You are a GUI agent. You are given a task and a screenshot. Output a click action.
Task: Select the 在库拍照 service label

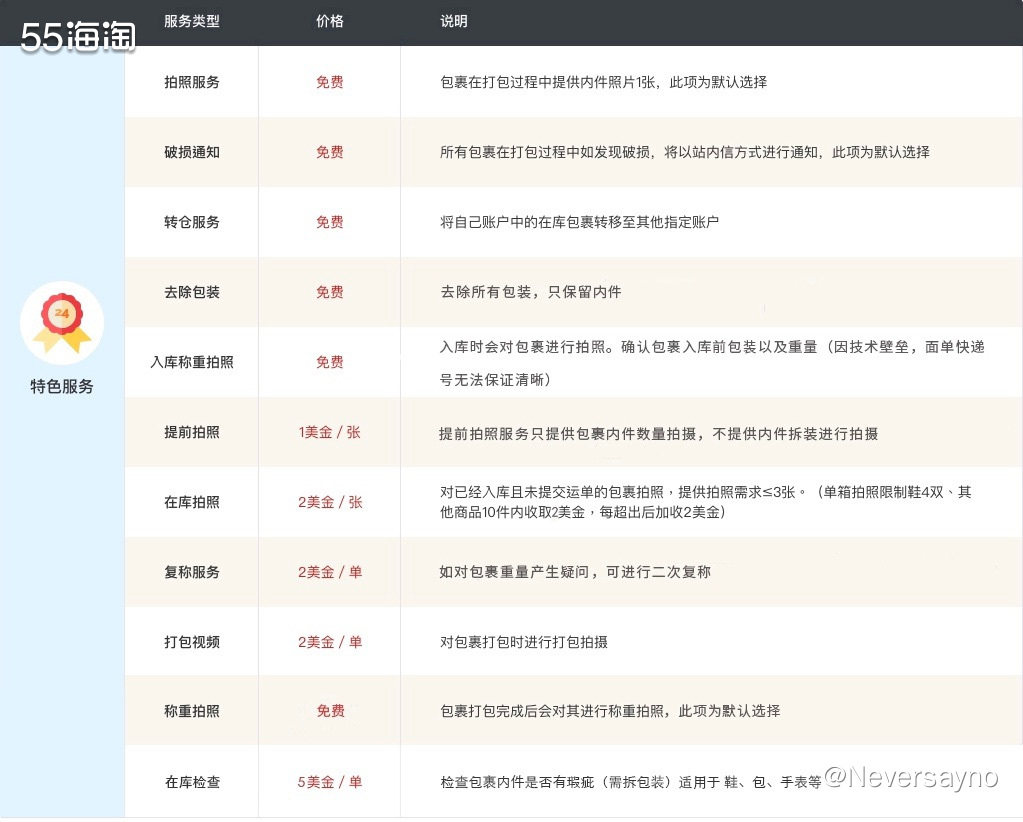191,502
